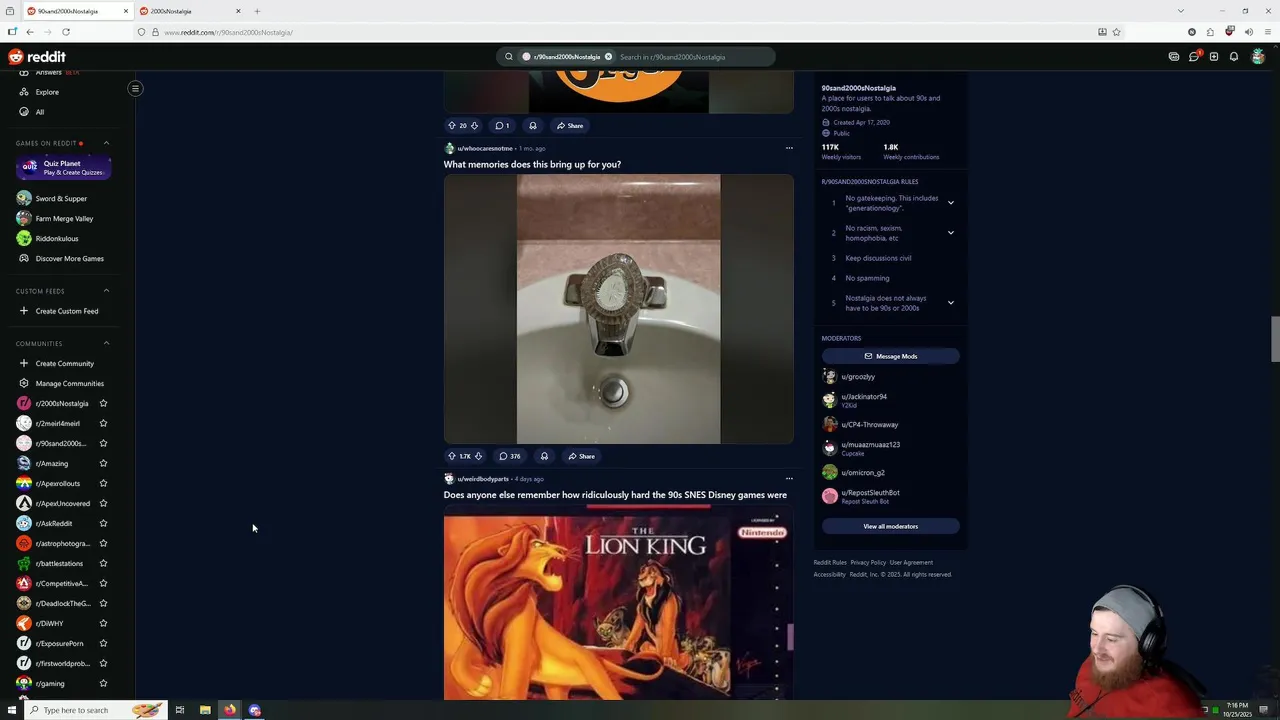1280x720 pixels.
Task: Give an award on the faucet post
Action: [x=544, y=456]
